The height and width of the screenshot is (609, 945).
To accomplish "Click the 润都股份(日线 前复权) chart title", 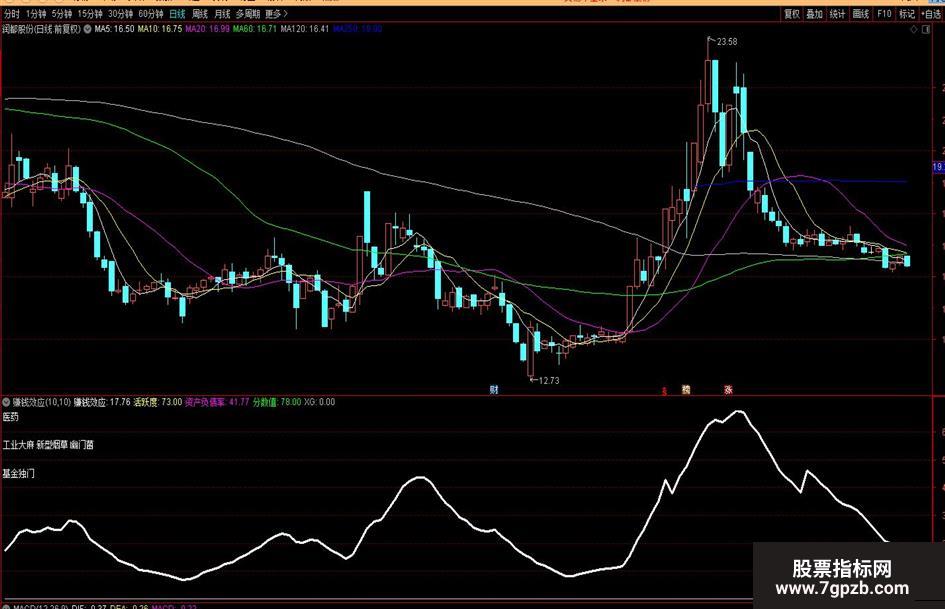I will pyautogui.click(x=42, y=28).
